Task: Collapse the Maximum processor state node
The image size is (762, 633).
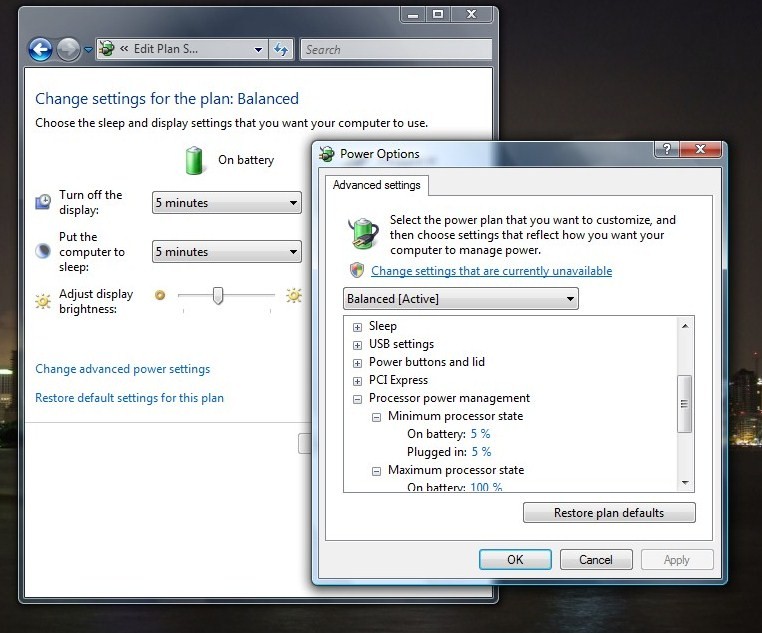Action: (376, 471)
